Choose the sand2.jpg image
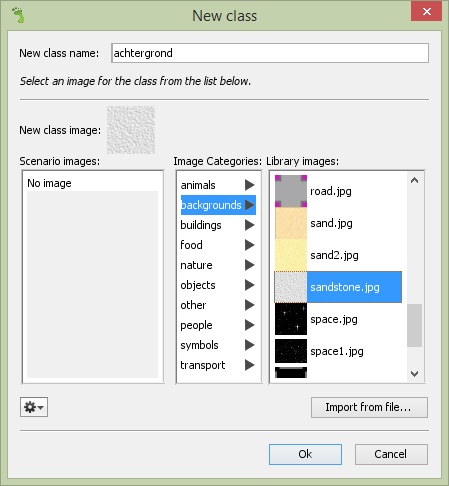 tap(338, 255)
